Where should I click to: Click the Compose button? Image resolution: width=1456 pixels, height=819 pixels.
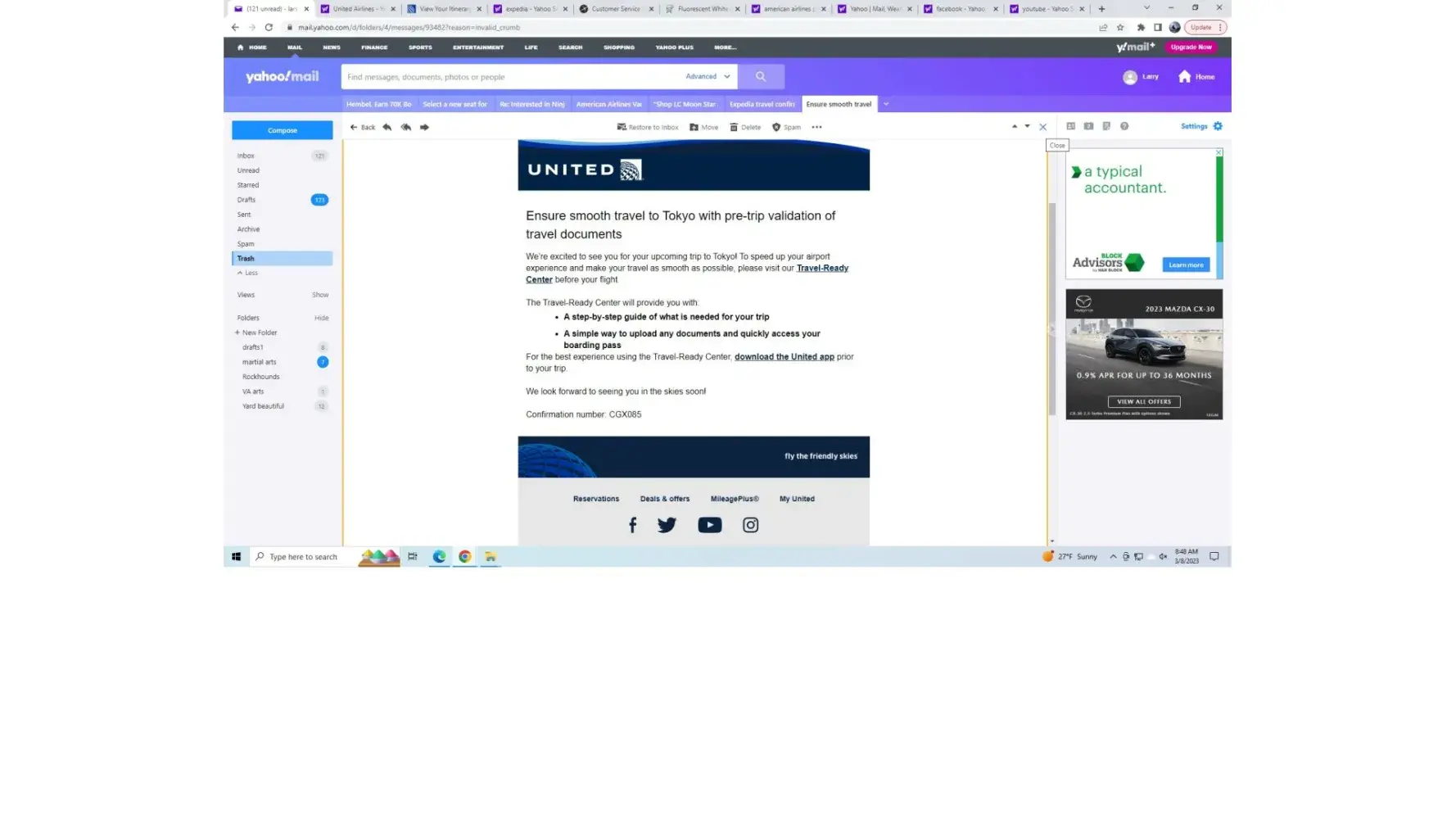(282, 130)
